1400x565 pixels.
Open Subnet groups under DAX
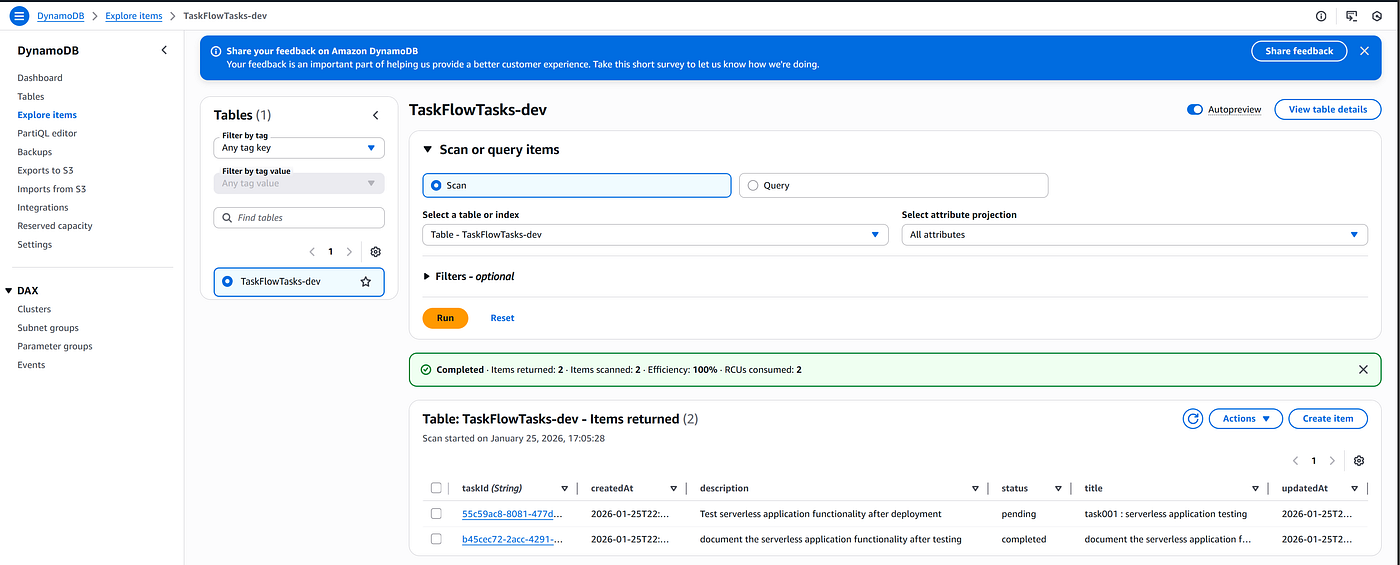coord(48,328)
